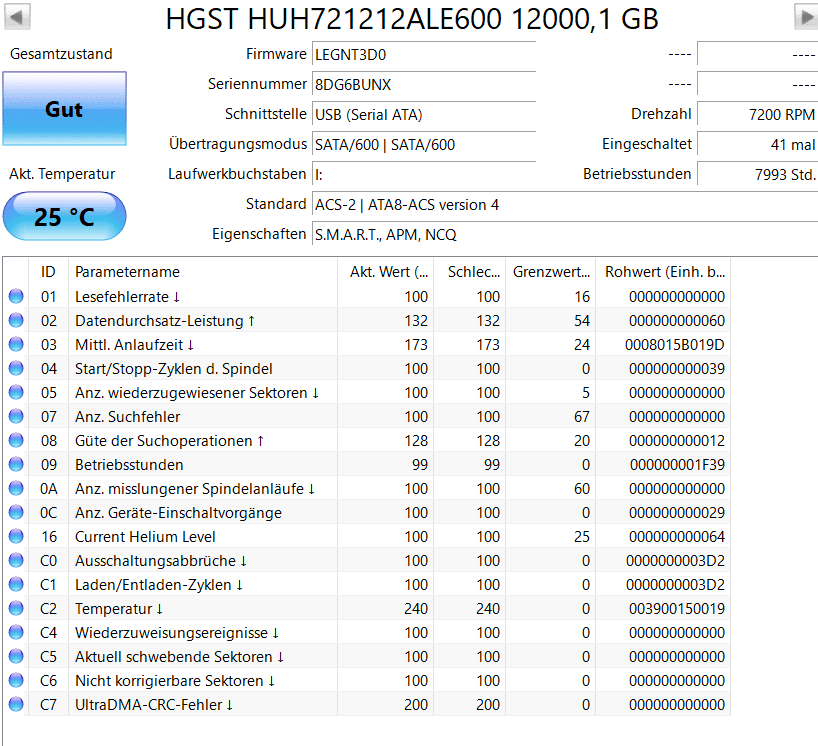
Task: Select the Ausschaltungsabbrüche parameter name
Action: pos(161,561)
